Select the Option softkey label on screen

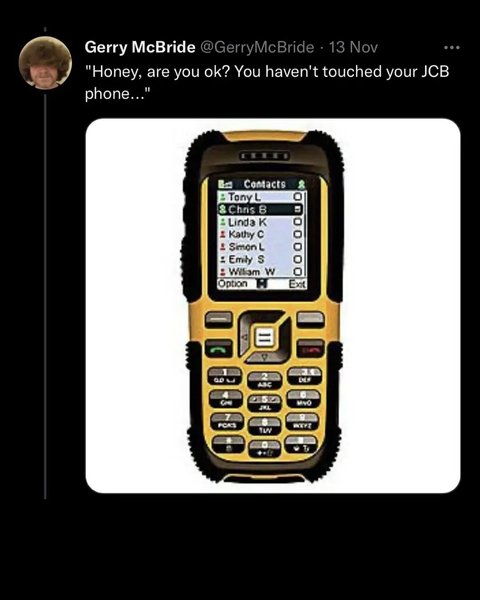click(232, 284)
